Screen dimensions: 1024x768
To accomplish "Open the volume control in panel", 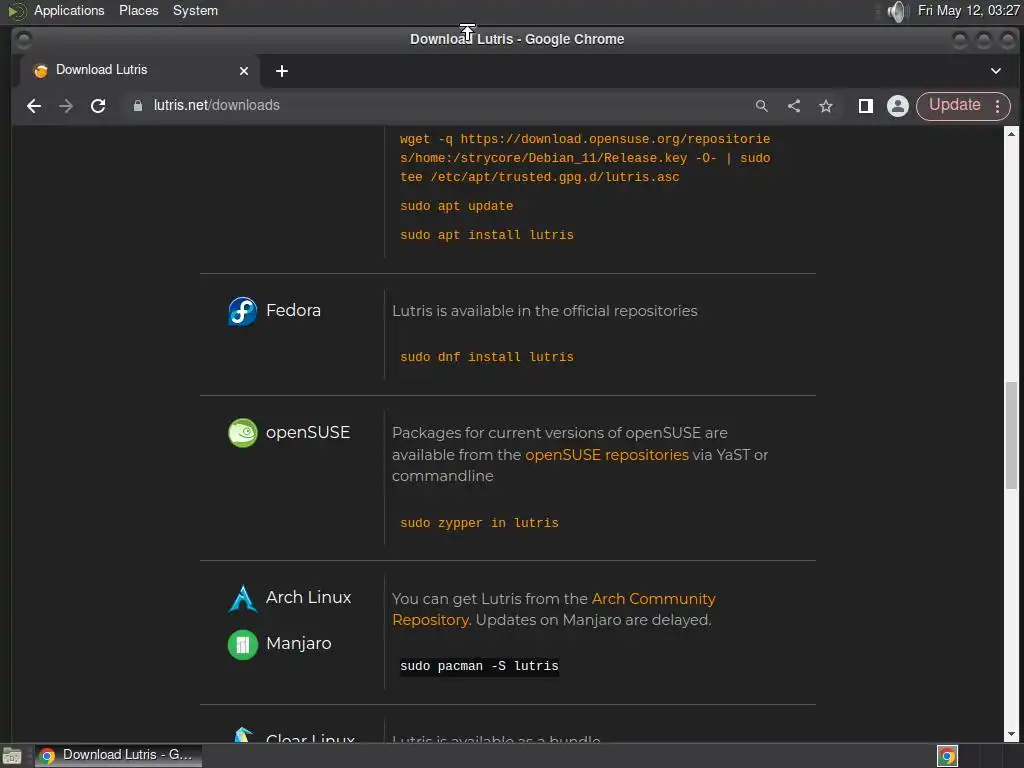I will (899, 11).
